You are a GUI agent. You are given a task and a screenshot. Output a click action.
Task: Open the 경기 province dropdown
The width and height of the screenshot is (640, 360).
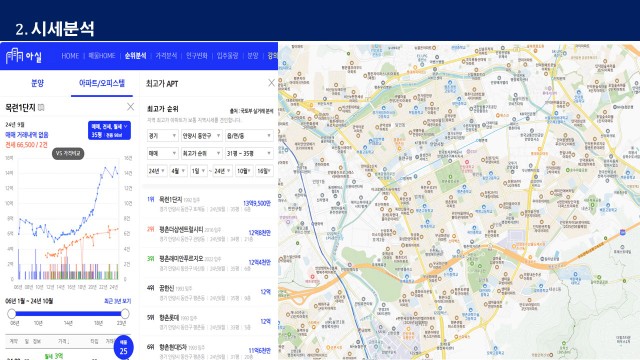click(162, 136)
